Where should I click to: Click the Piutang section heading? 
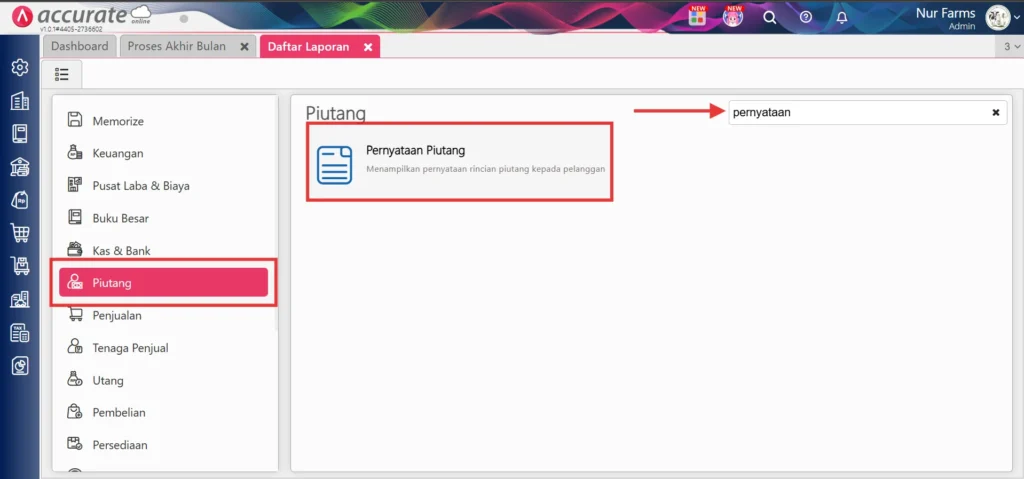pos(336,113)
